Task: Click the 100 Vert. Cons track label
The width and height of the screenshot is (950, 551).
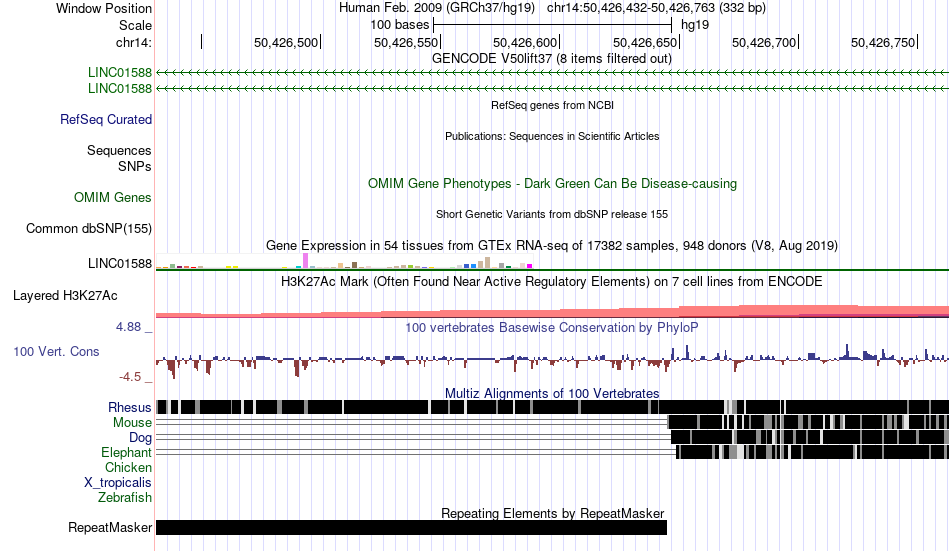Action: click(56, 352)
